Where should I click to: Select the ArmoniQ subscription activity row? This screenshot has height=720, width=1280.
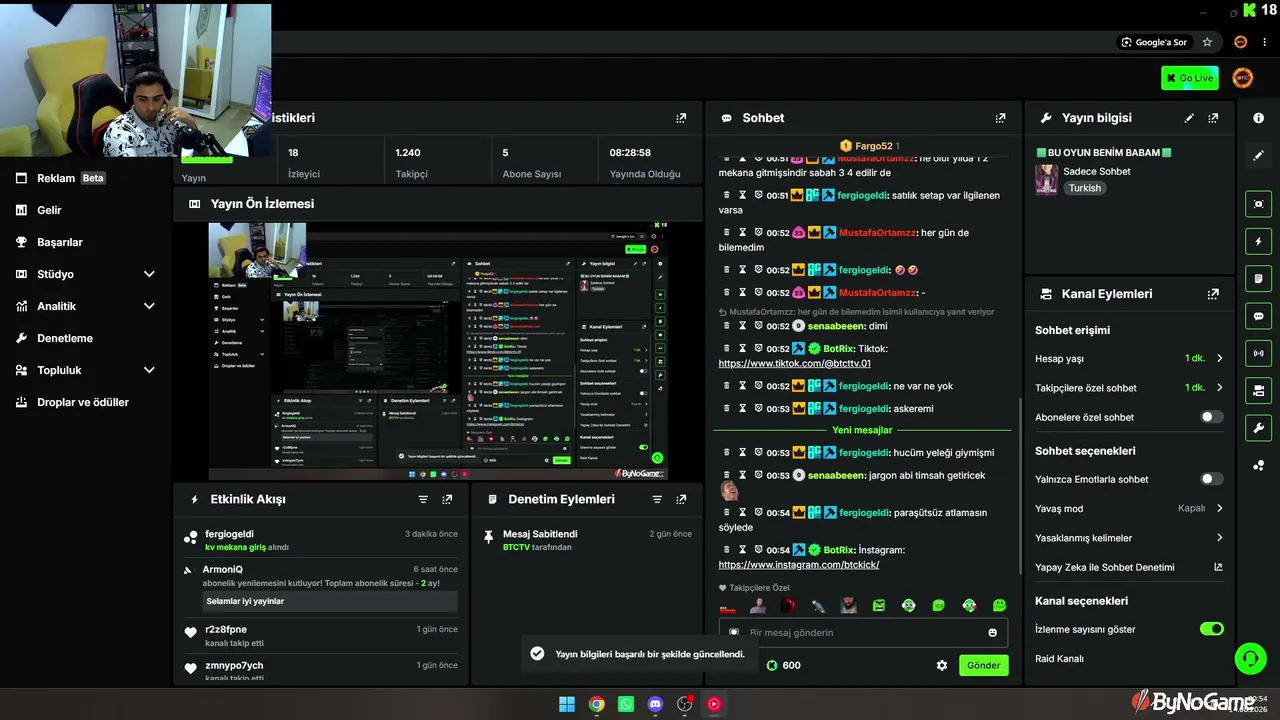[x=321, y=585]
